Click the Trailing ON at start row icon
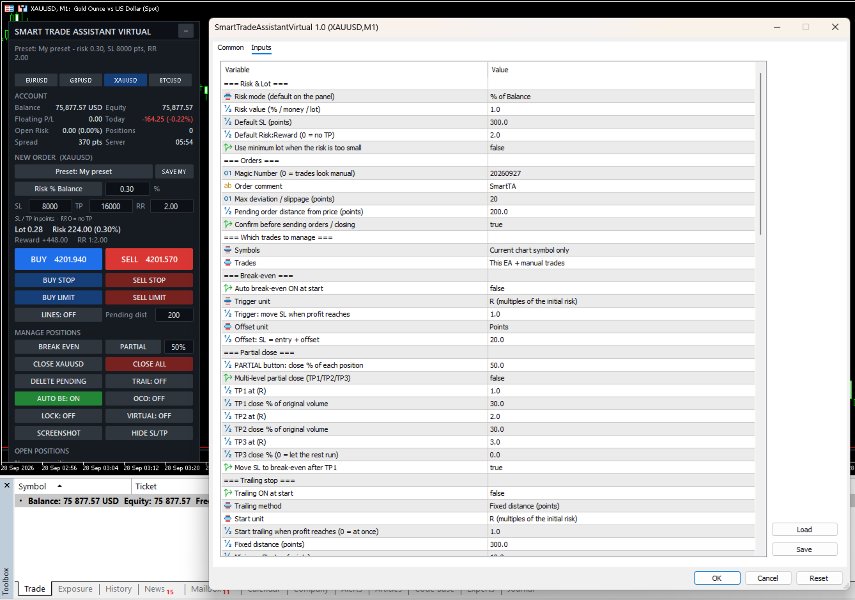 pos(228,493)
